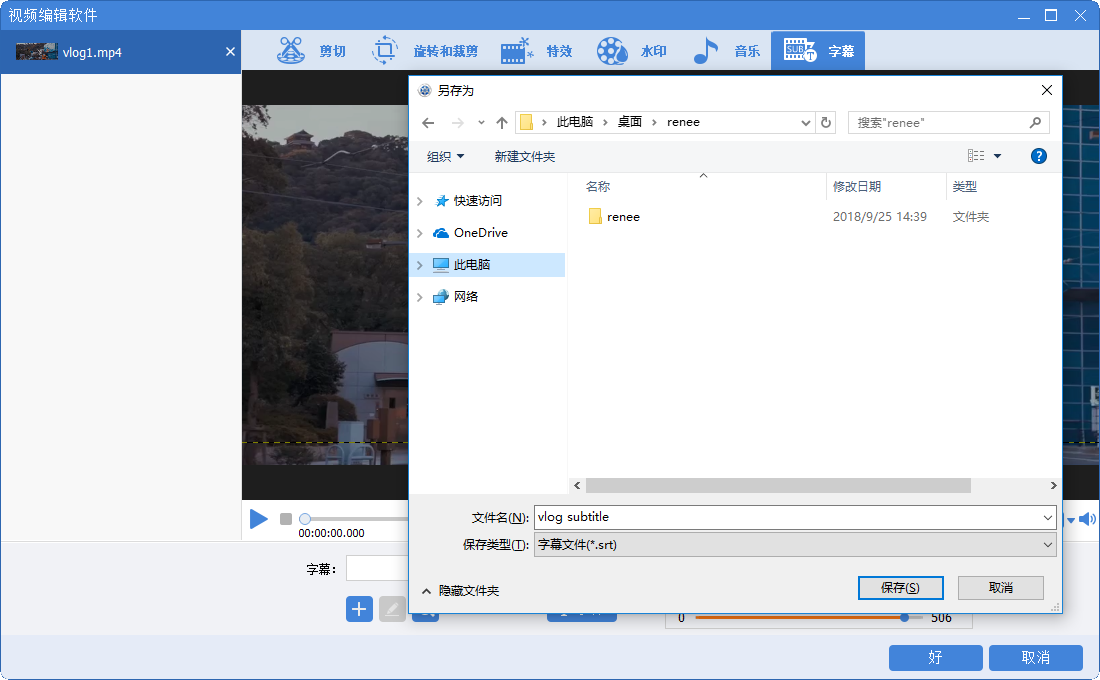Switch to the 水印 (watermark) tab
Screen dimensions: 1100x680
click(x=632, y=51)
